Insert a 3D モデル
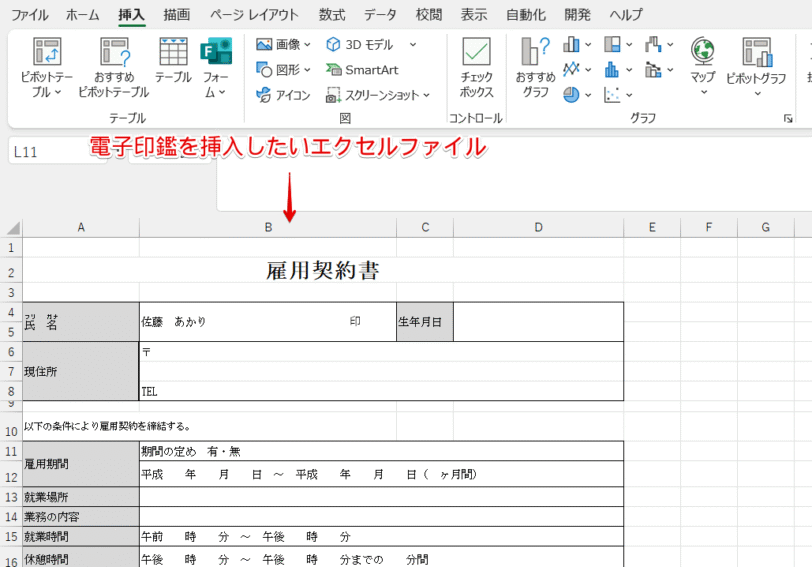The width and height of the screenshot is (812, 567). (x=359, y=45)
